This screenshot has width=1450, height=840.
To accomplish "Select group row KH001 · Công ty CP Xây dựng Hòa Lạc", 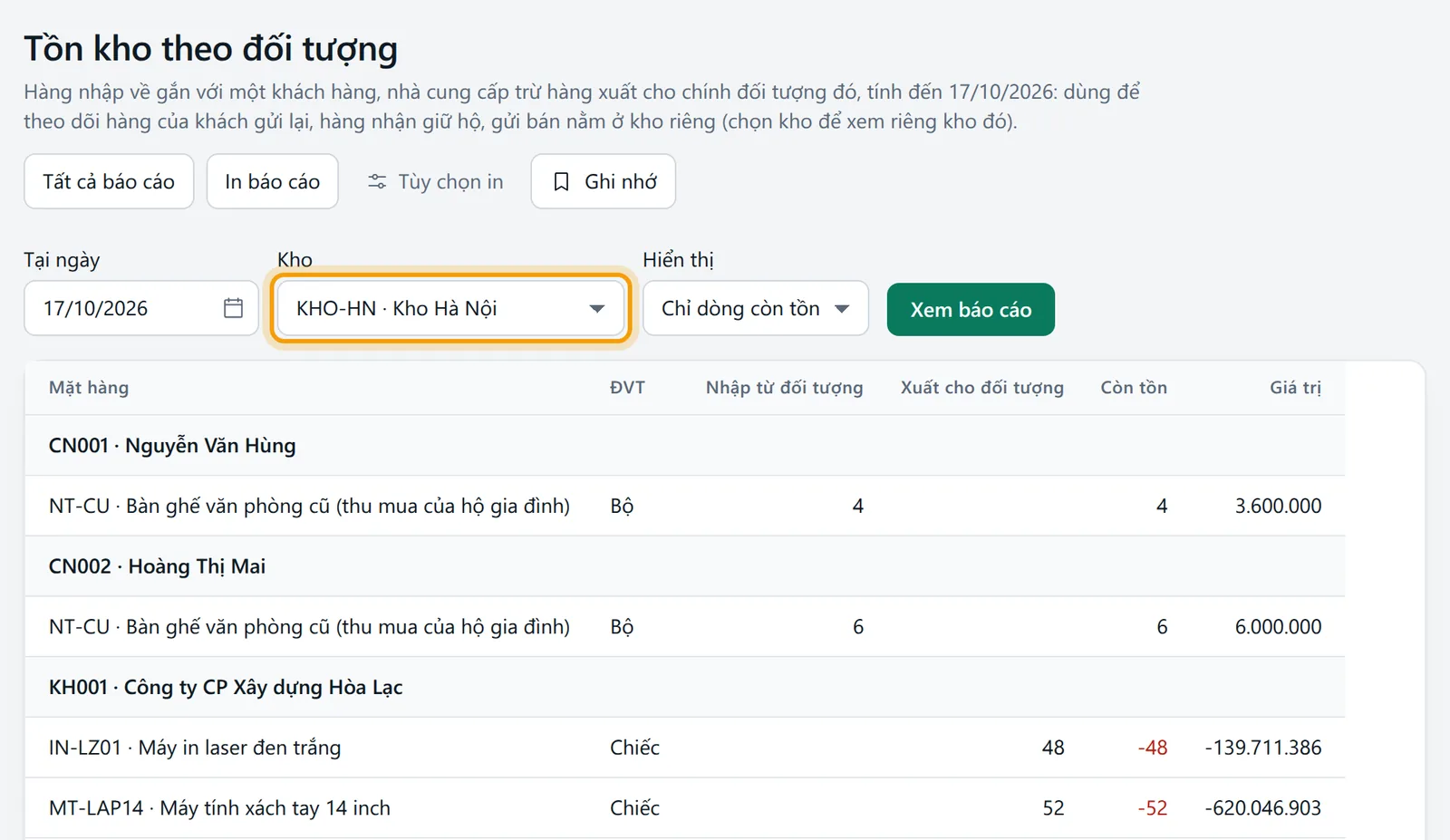I will 684,687.
